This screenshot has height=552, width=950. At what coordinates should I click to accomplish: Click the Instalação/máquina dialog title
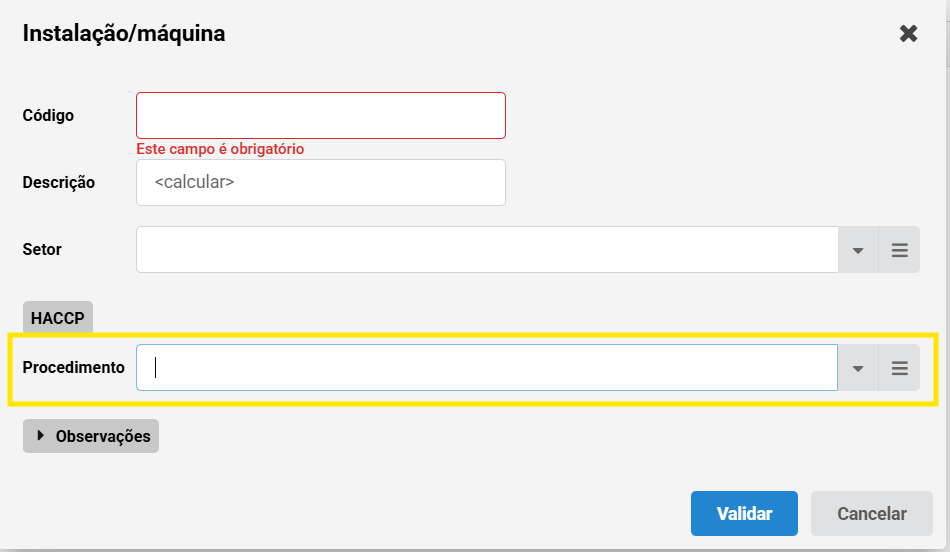[x=124, y=33]
